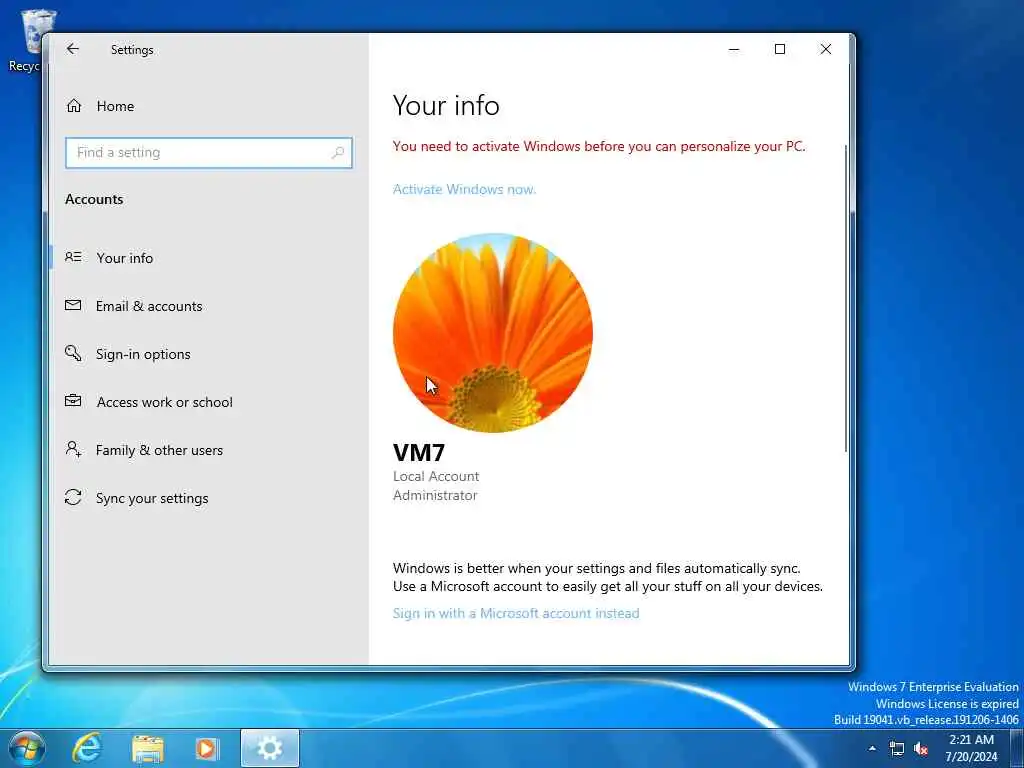Select Your info in sidebar
The height and width of the screenshot is (768, 1024).
point(209,258)
